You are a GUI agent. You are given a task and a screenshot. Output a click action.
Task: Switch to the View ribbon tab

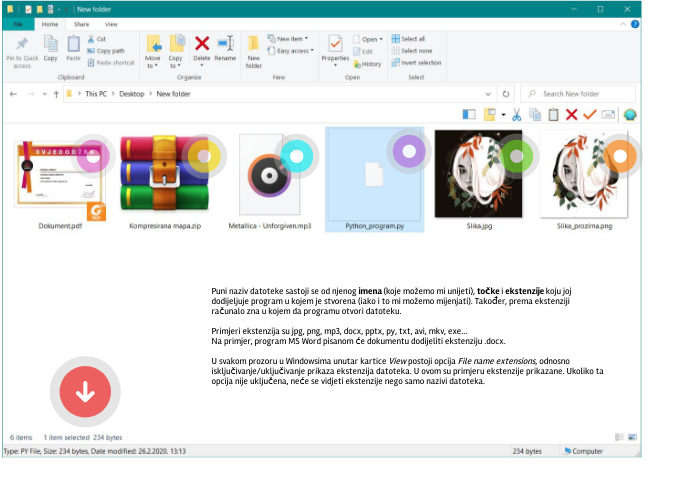click(x=111, y=23)
